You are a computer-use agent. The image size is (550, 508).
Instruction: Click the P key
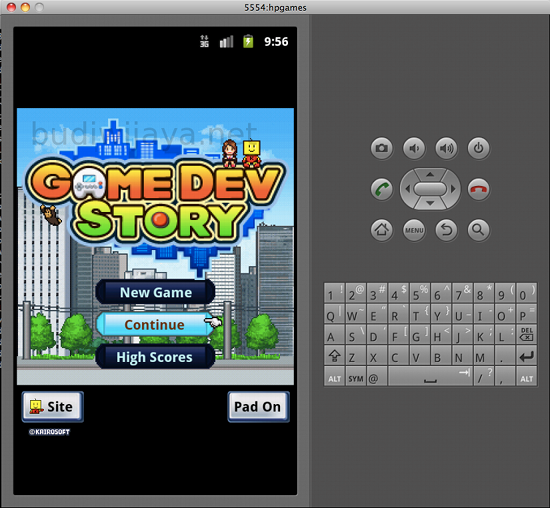(526, 314)
